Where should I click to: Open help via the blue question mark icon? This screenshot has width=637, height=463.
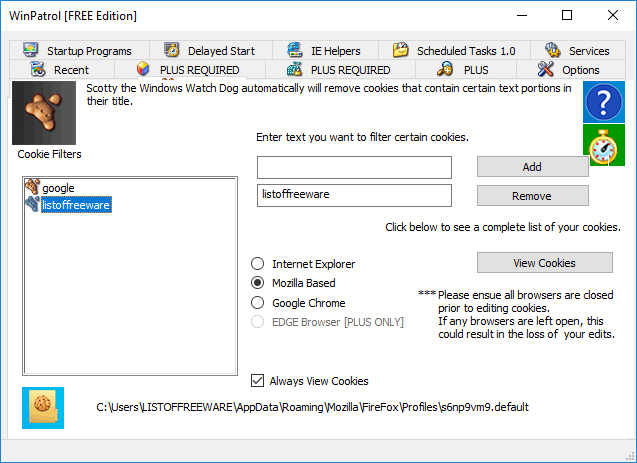[604, 102]
